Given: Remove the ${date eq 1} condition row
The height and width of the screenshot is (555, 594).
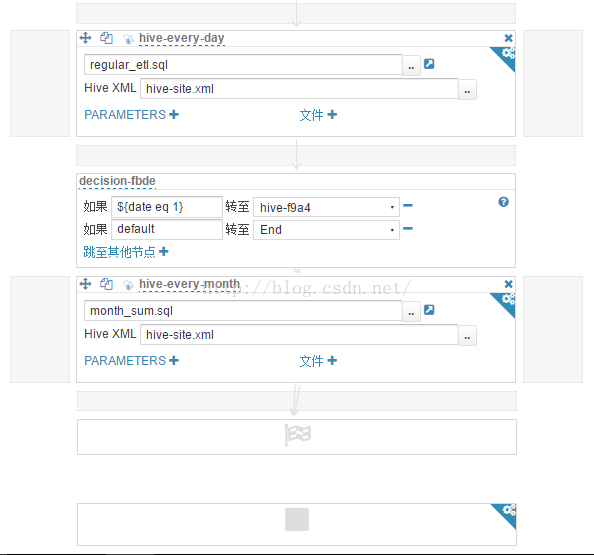Looking at the screenshot, I should [408, 206].
